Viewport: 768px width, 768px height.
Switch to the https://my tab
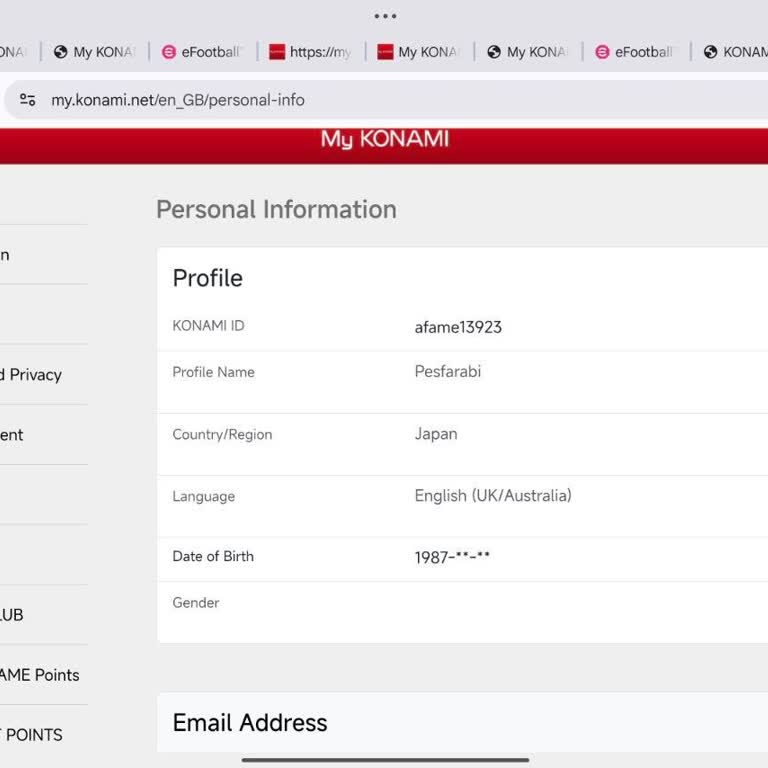pos(311,52)
